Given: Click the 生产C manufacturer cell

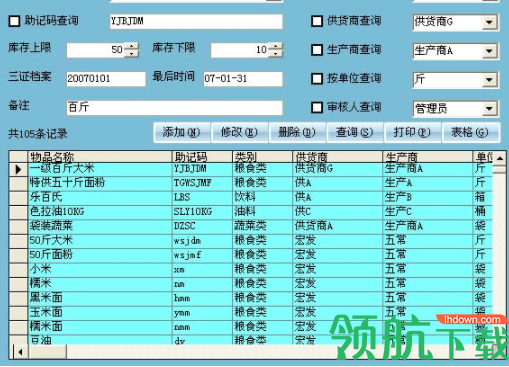Looking at the screenshot, I should coord(428,212).
